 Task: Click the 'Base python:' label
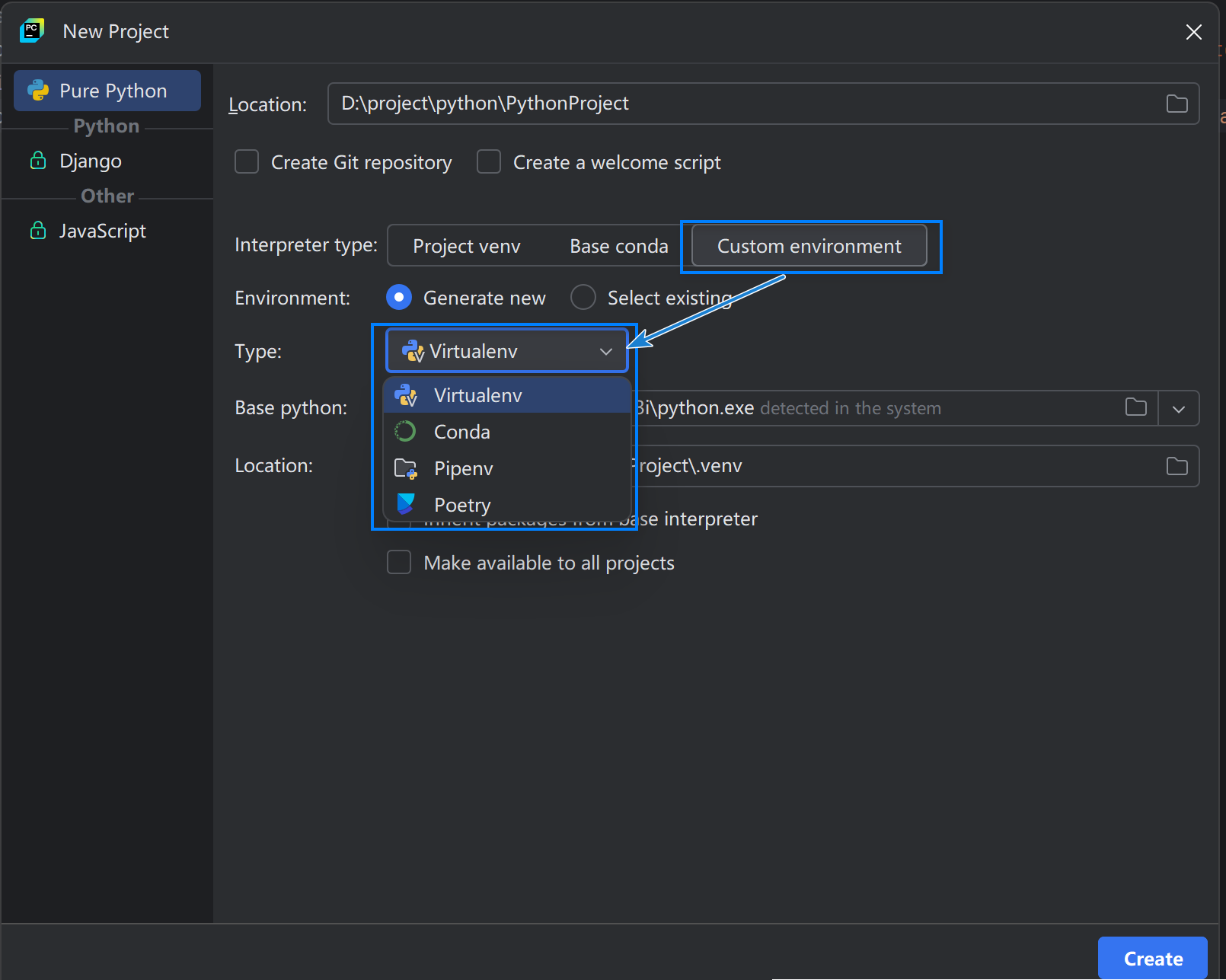[x=291, y=408]
